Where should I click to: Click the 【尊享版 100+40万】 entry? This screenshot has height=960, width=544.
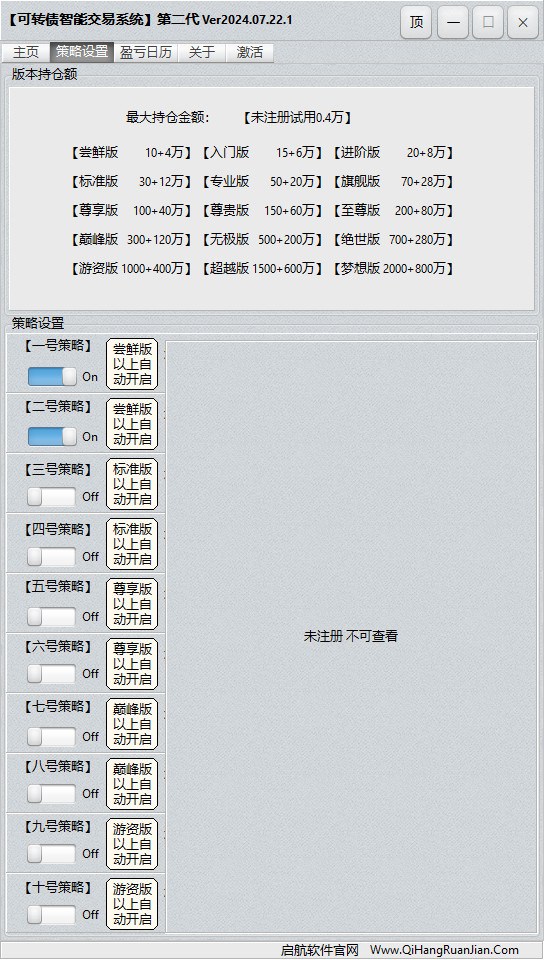[130, 210]
